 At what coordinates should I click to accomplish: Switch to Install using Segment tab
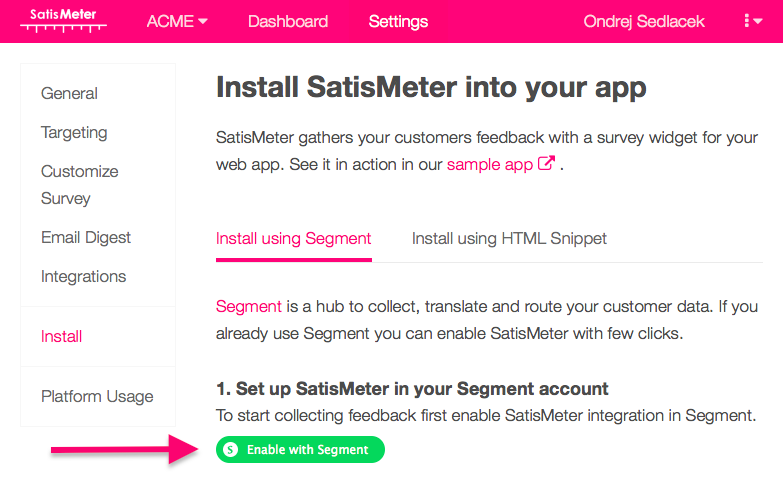click(293, 238)
